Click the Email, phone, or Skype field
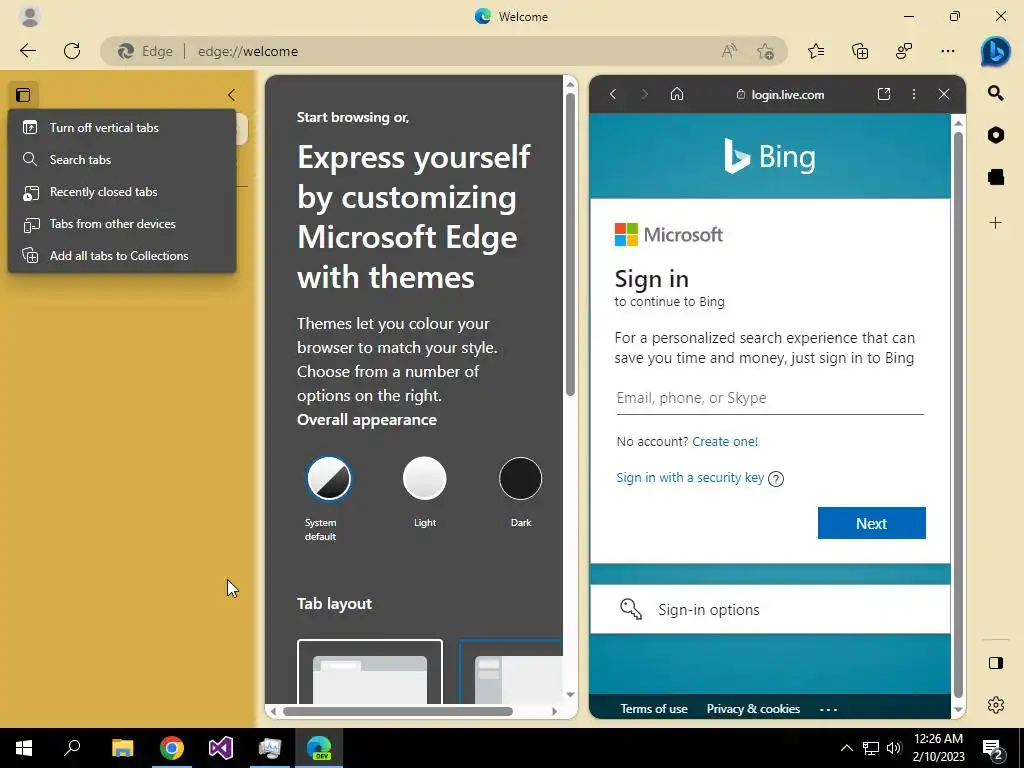 click(770, 398)
